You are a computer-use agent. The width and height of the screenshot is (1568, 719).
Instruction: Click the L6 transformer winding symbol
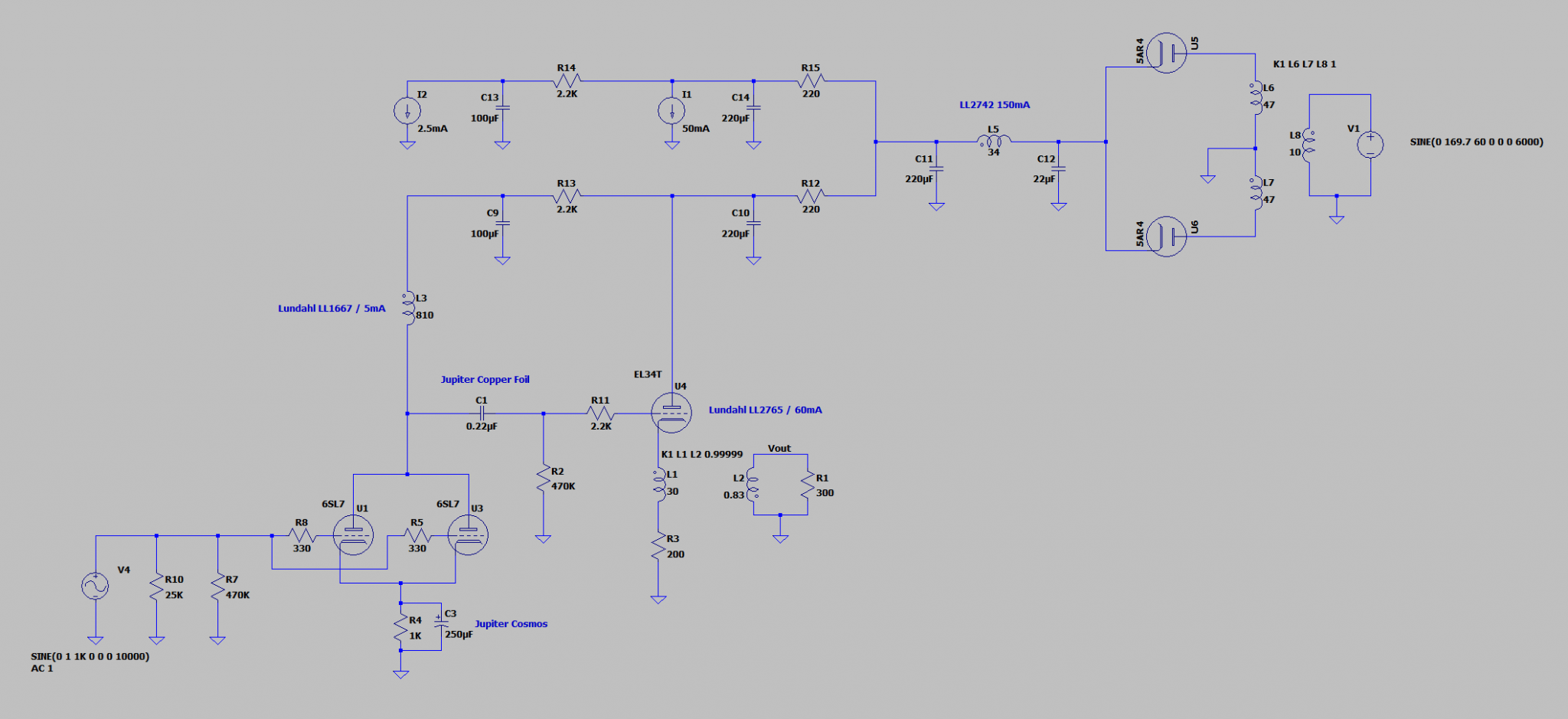(x=1256, y=96)
